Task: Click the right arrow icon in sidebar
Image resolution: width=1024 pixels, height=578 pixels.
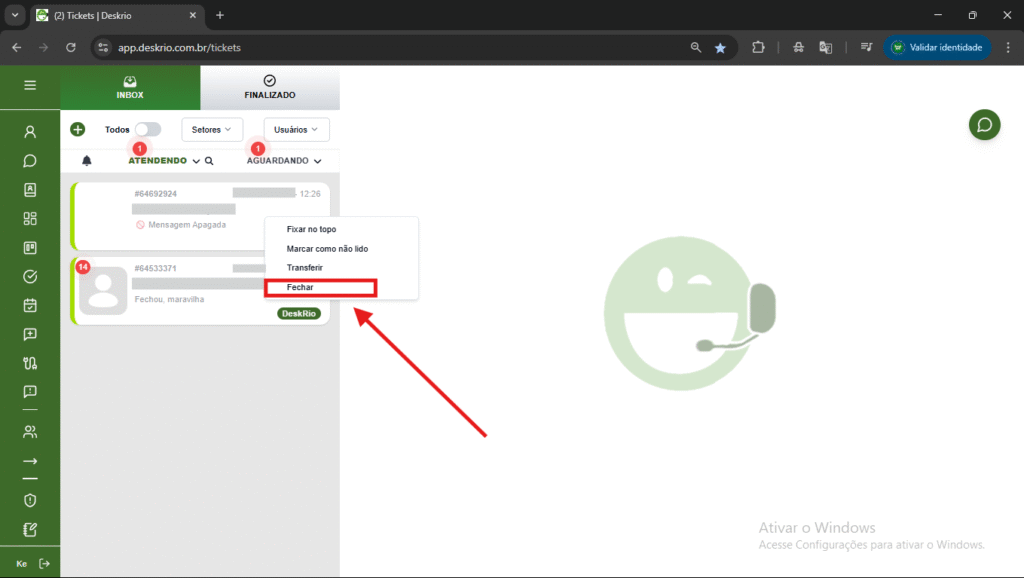Action: click(30, 461)
